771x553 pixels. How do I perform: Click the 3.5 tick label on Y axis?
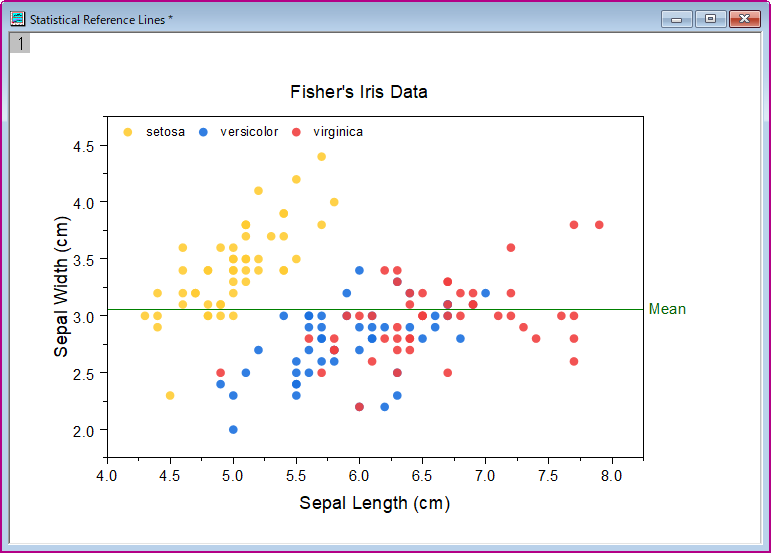click(83, 261)
